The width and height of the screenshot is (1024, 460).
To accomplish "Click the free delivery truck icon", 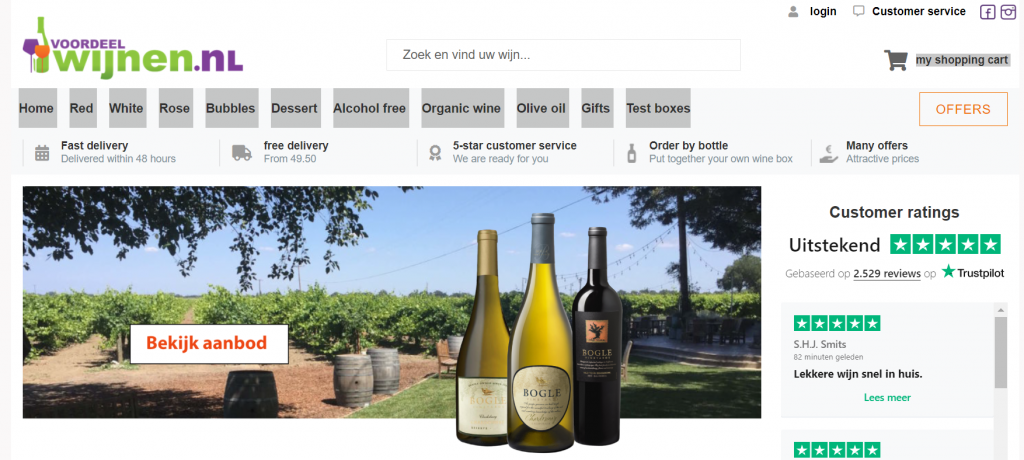I will click(242, 153).
